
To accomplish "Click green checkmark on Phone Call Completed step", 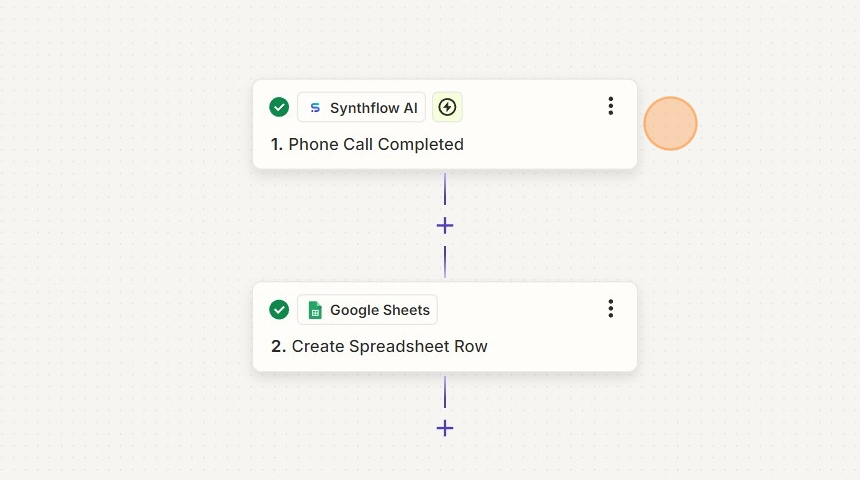I will point(279,108).
